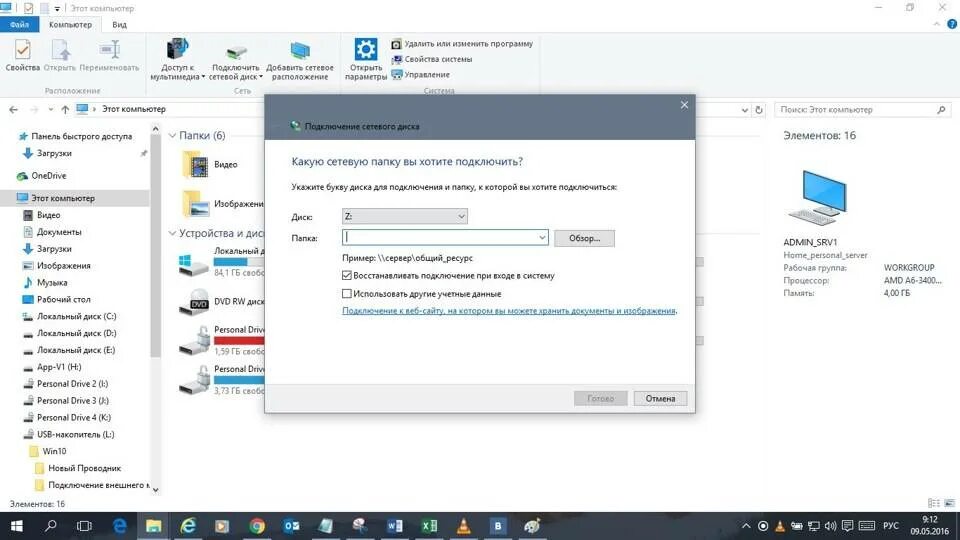This screenshot has width=960, height=540.
Task: Open Outlook from the taskbar
Action: 291,526
